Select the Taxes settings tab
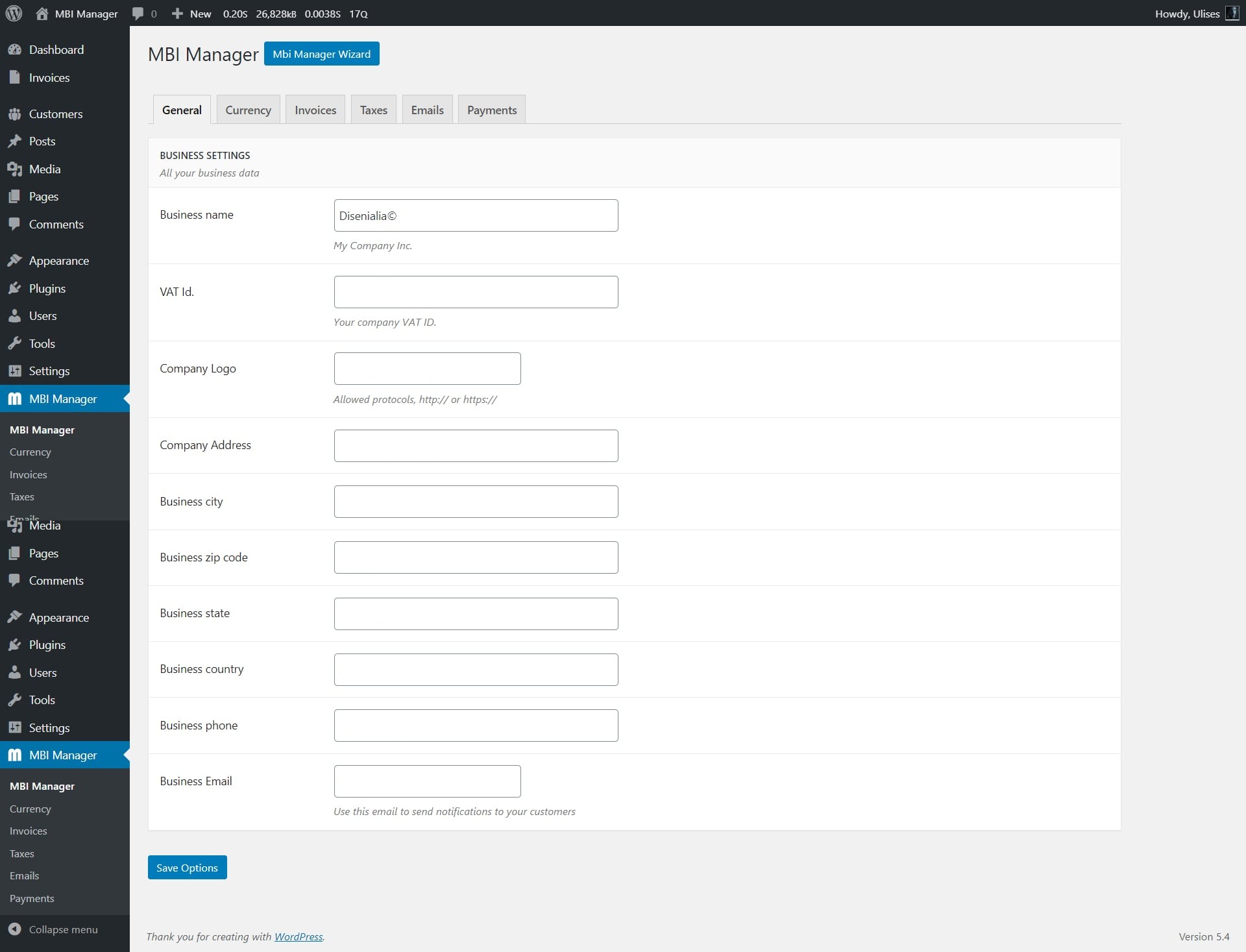 point(373,110)
